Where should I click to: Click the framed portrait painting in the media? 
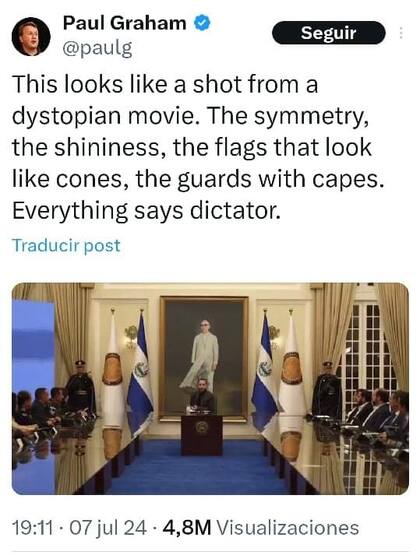click(x=204, y=358)
